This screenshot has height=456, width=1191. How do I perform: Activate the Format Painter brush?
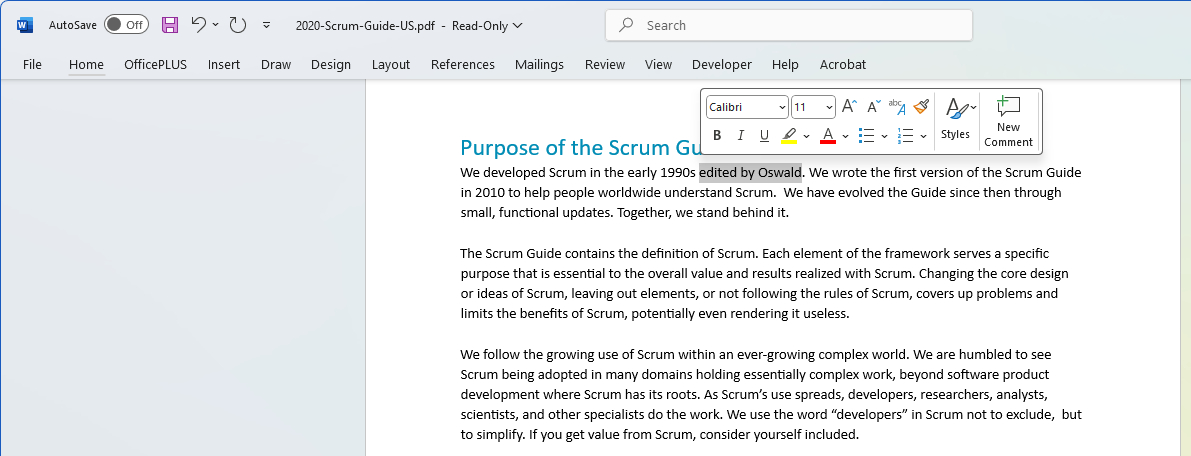coord(921,106)
